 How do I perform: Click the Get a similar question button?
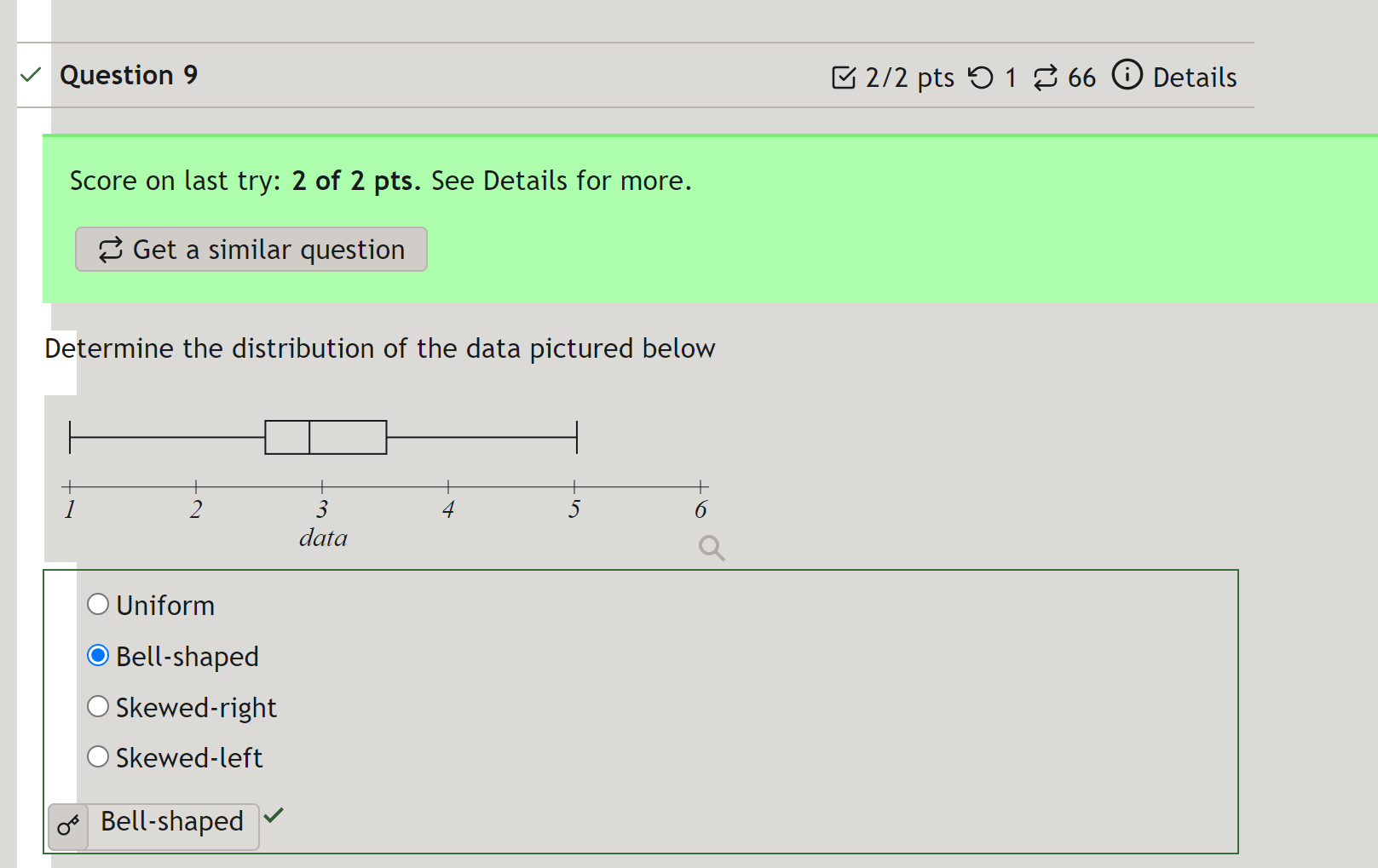[251, 250]
